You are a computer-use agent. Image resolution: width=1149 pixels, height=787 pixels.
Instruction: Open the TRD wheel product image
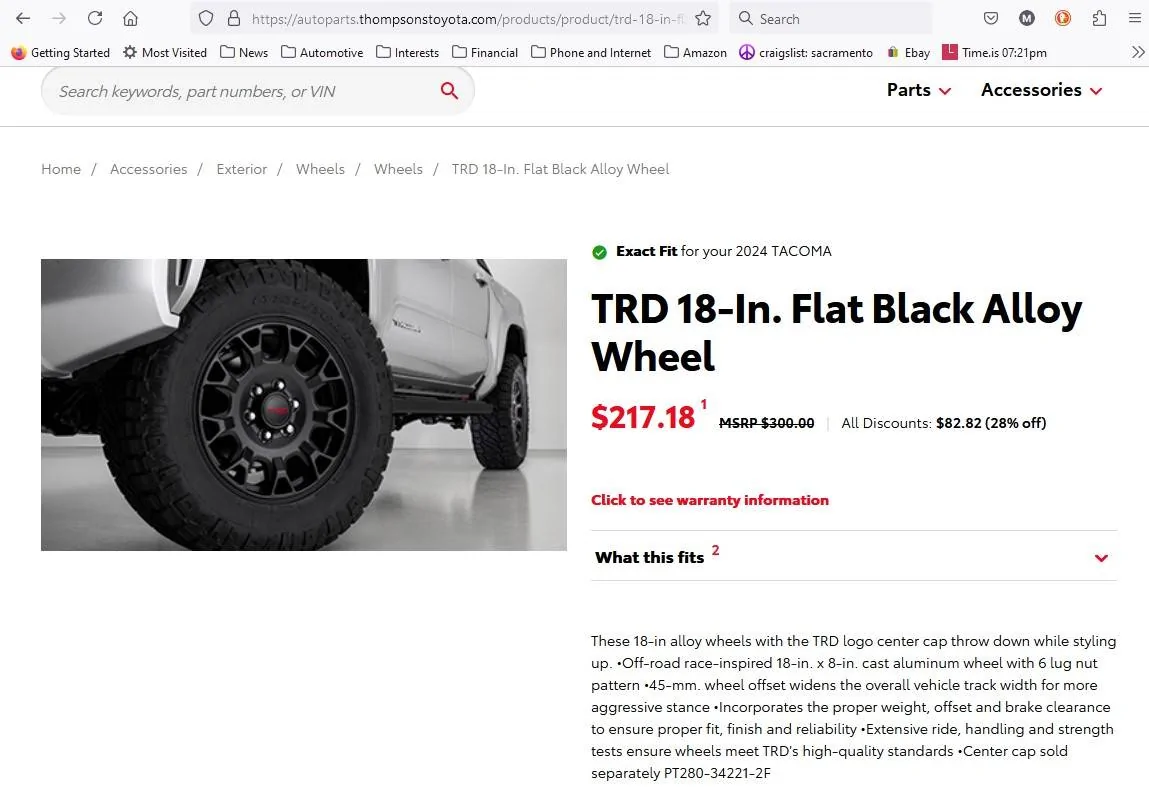(x=303, y=404)
